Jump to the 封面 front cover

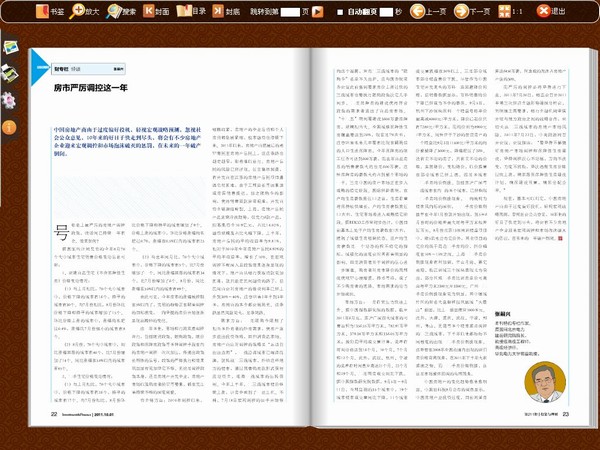pyautogui.click(x=156, y=11)
